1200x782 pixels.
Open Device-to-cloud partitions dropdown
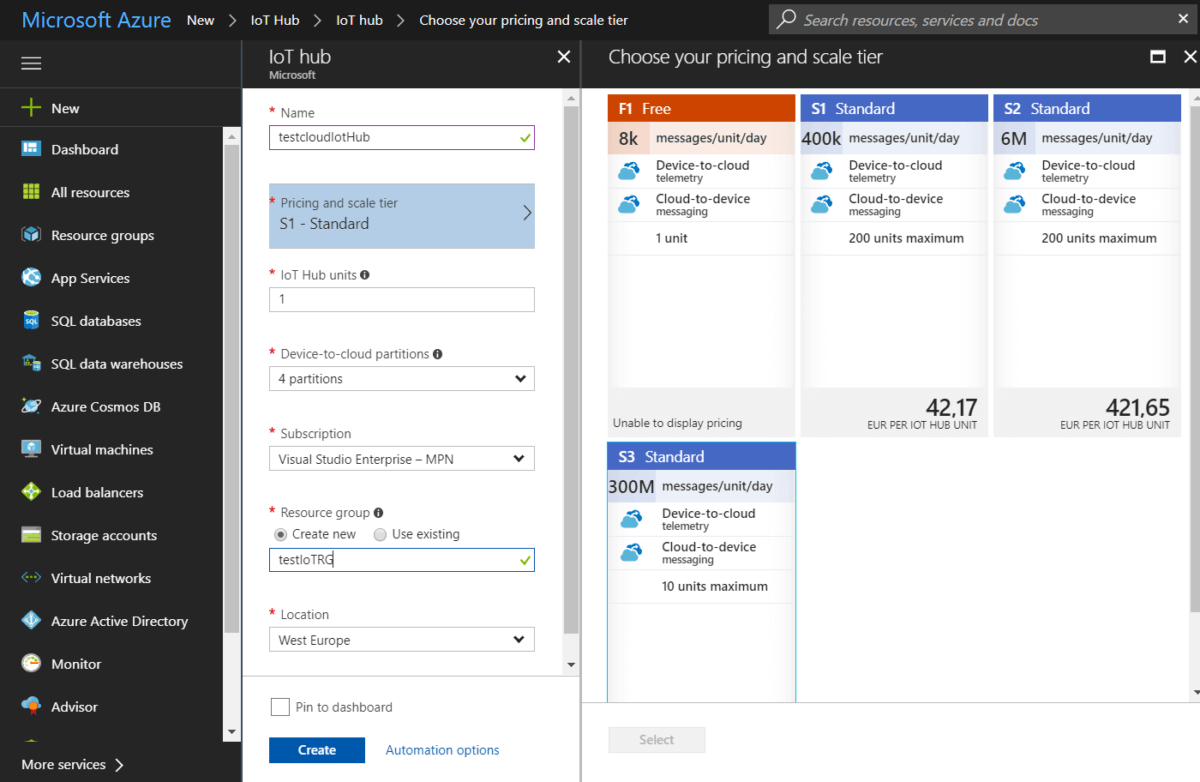tap(402, 379)
